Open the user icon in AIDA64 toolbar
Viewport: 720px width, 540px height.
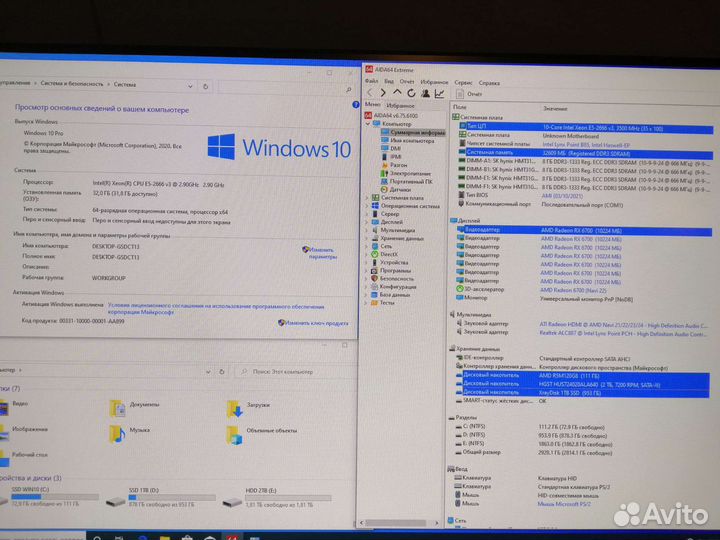point(425,93)
